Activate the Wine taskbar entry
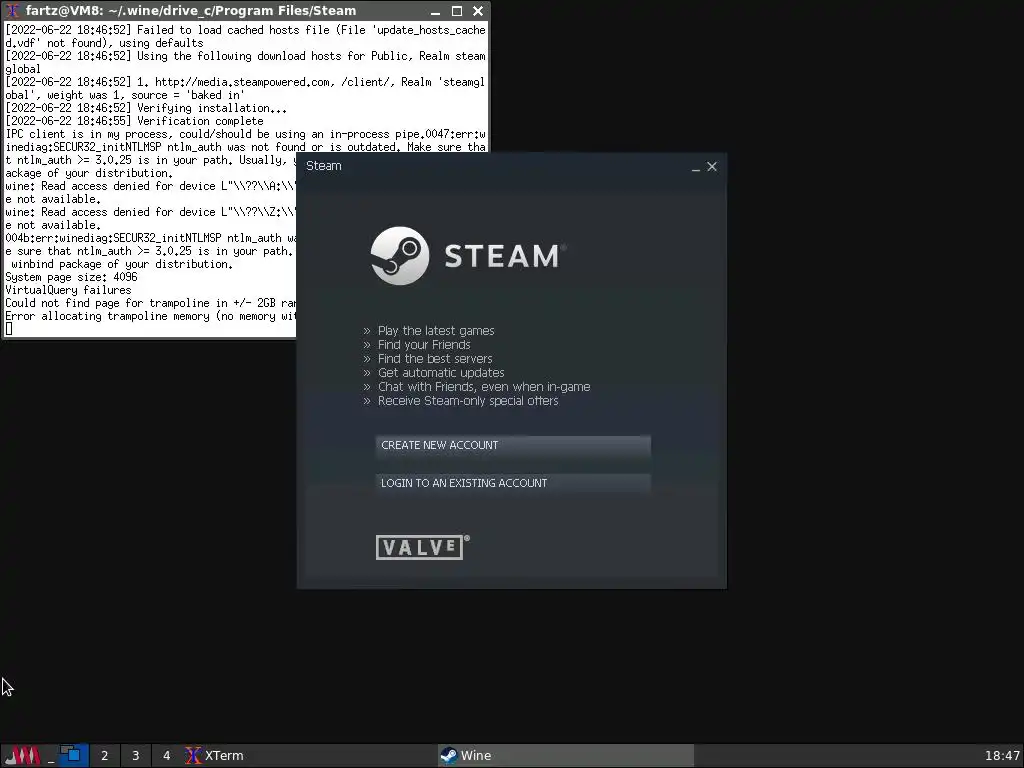The image size is (1024, 768). (566, 756)
